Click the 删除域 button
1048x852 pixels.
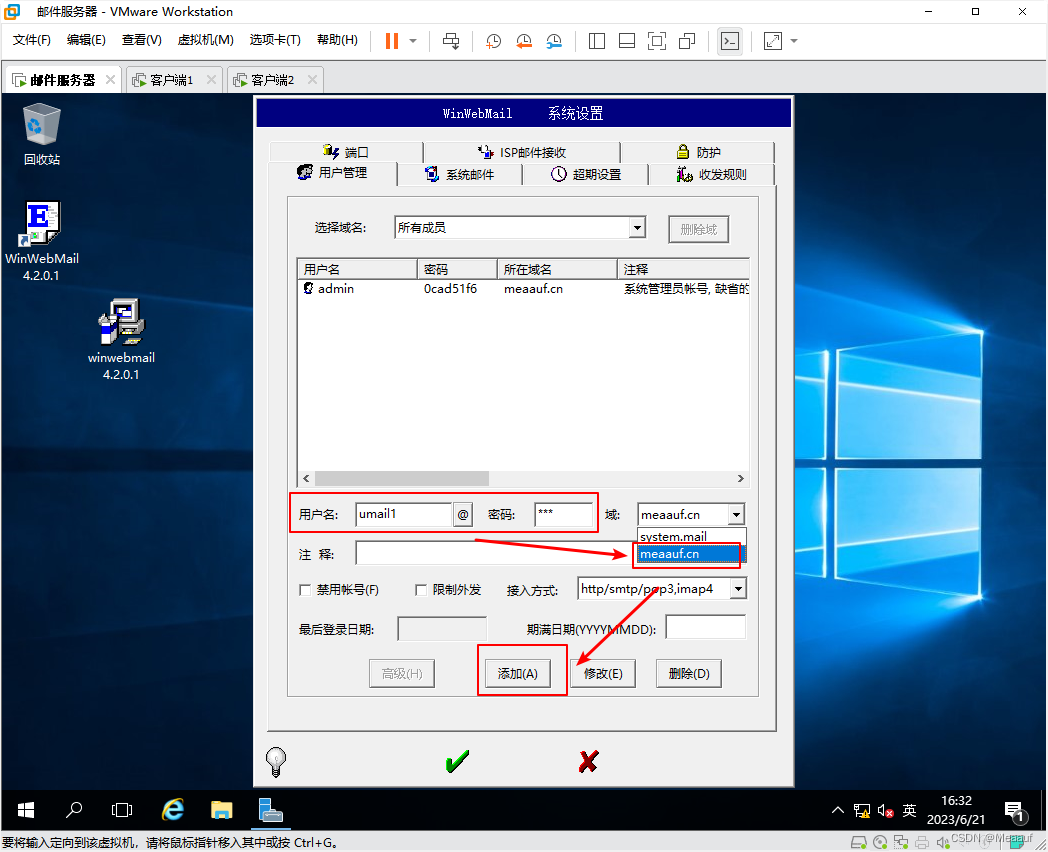click(x=698, y=229)
